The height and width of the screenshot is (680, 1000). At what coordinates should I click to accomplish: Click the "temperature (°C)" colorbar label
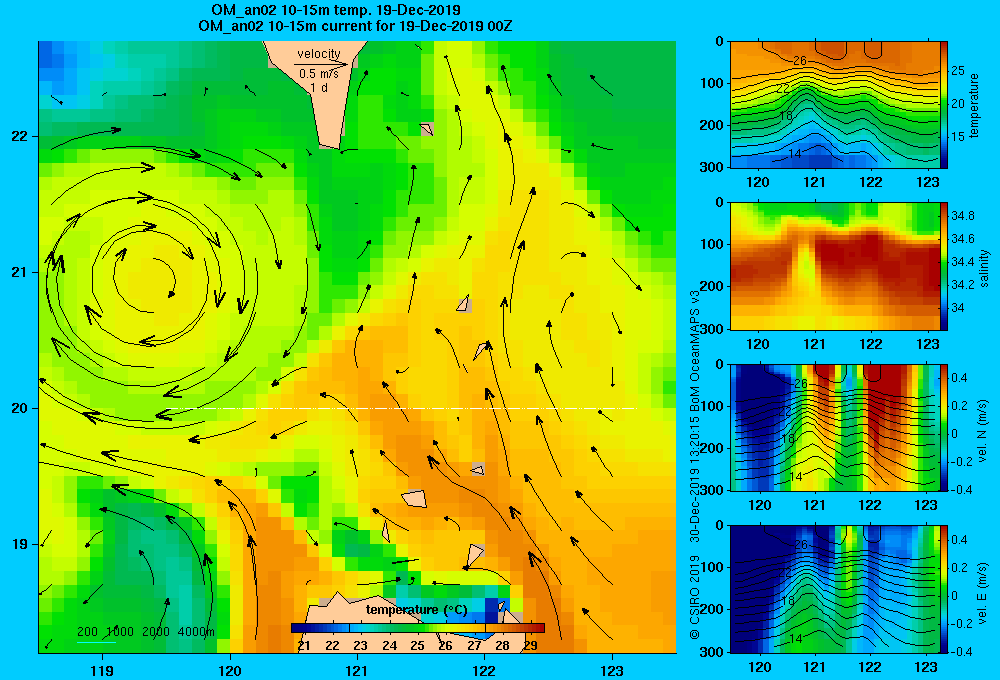pos(416,610)
